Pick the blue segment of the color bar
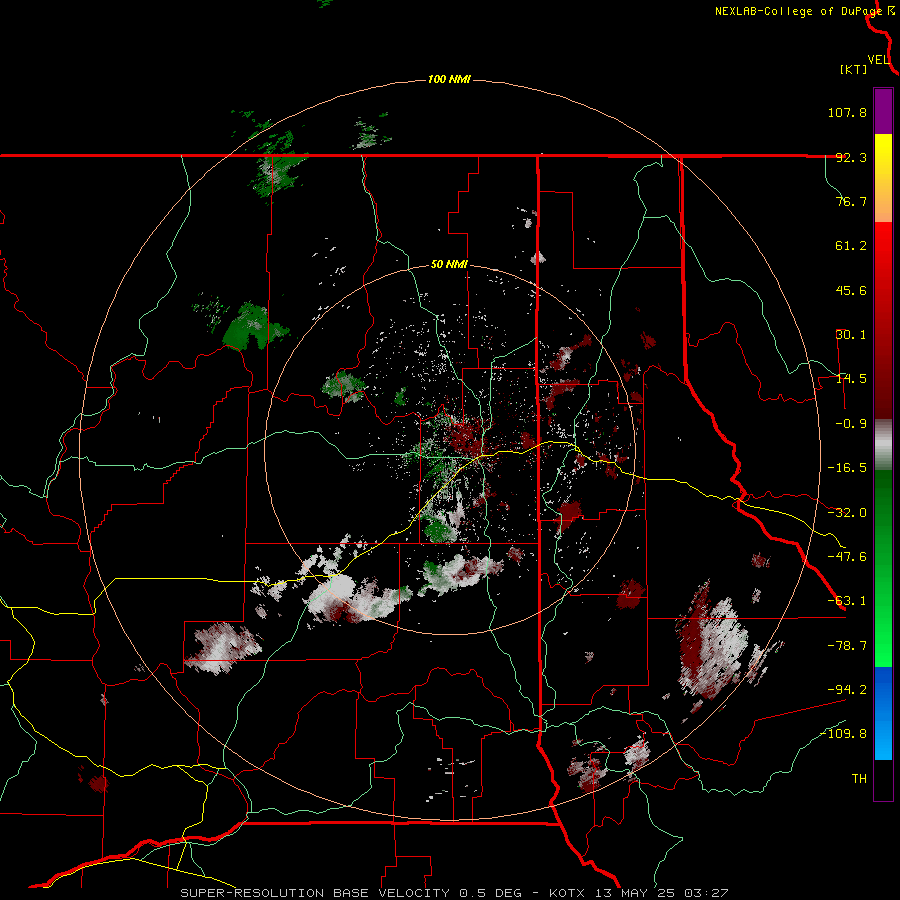Screen dimensions: 900x900 [883, 713]
